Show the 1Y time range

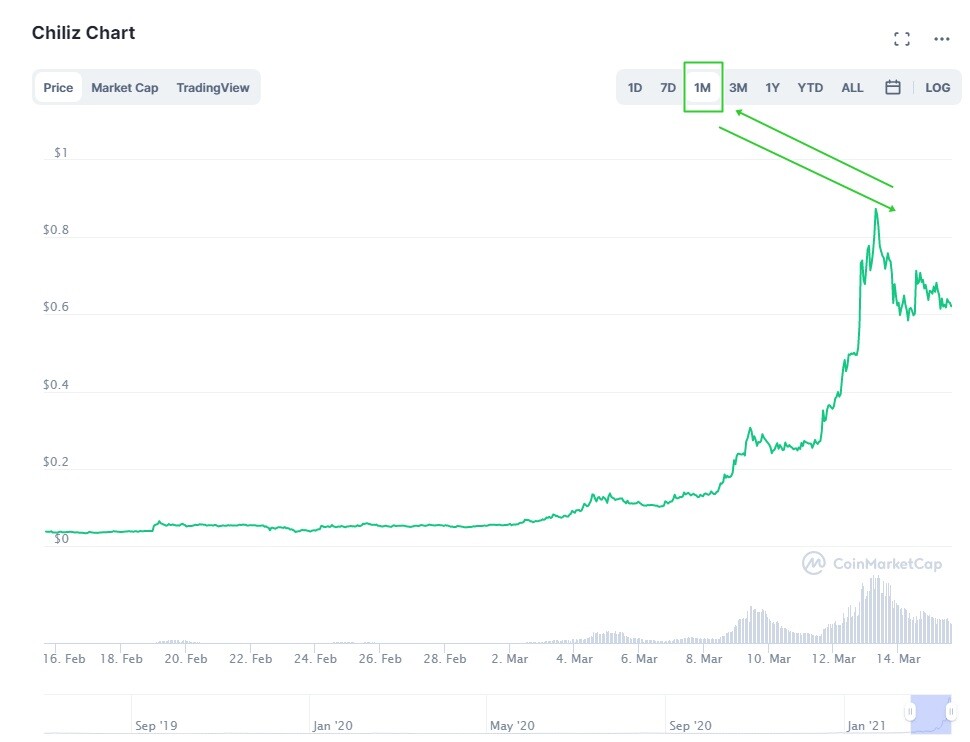coord(772,87)
